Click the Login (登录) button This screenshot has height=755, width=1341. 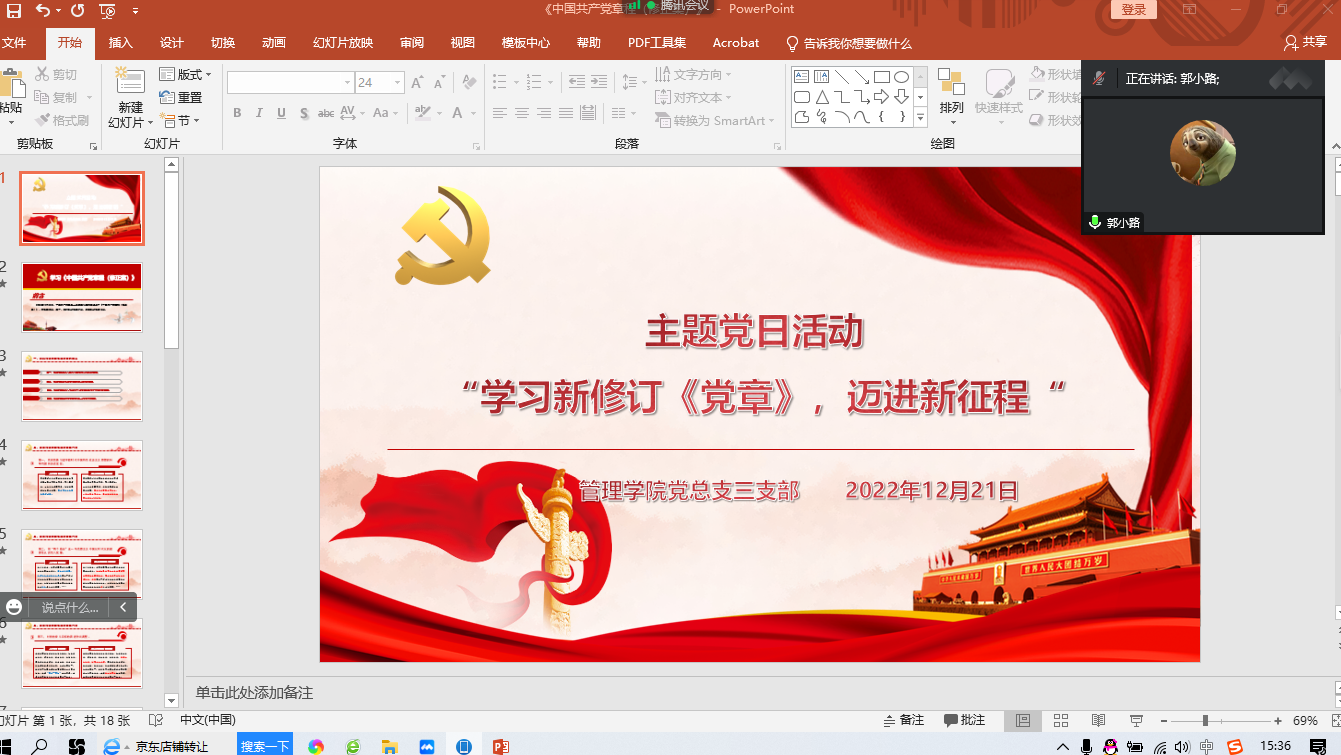[x=1133, y=10]
